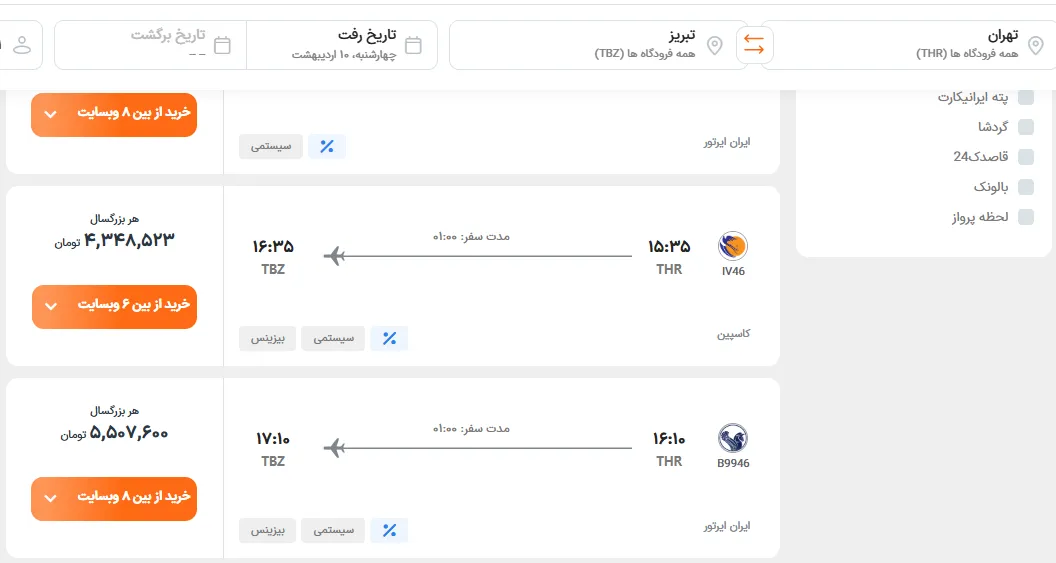Open the return date field تاریخ برگشت

(150, 45)
